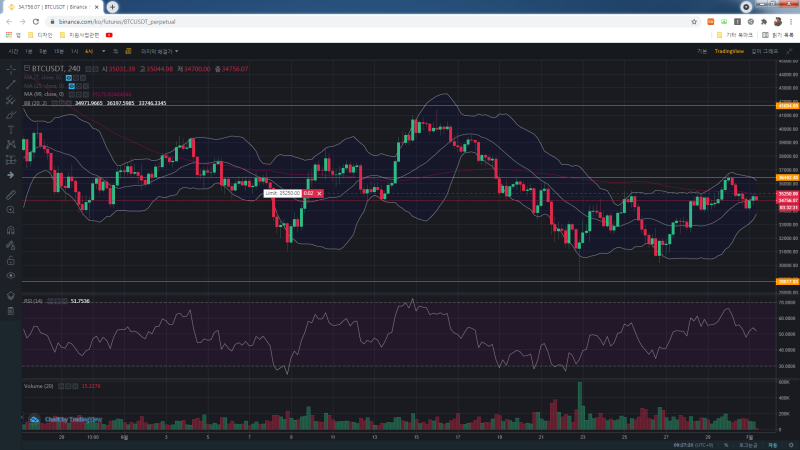
Task: Open settings for MA (7, close, 0)
Action: pyautogui.click(x=76, y=78)
